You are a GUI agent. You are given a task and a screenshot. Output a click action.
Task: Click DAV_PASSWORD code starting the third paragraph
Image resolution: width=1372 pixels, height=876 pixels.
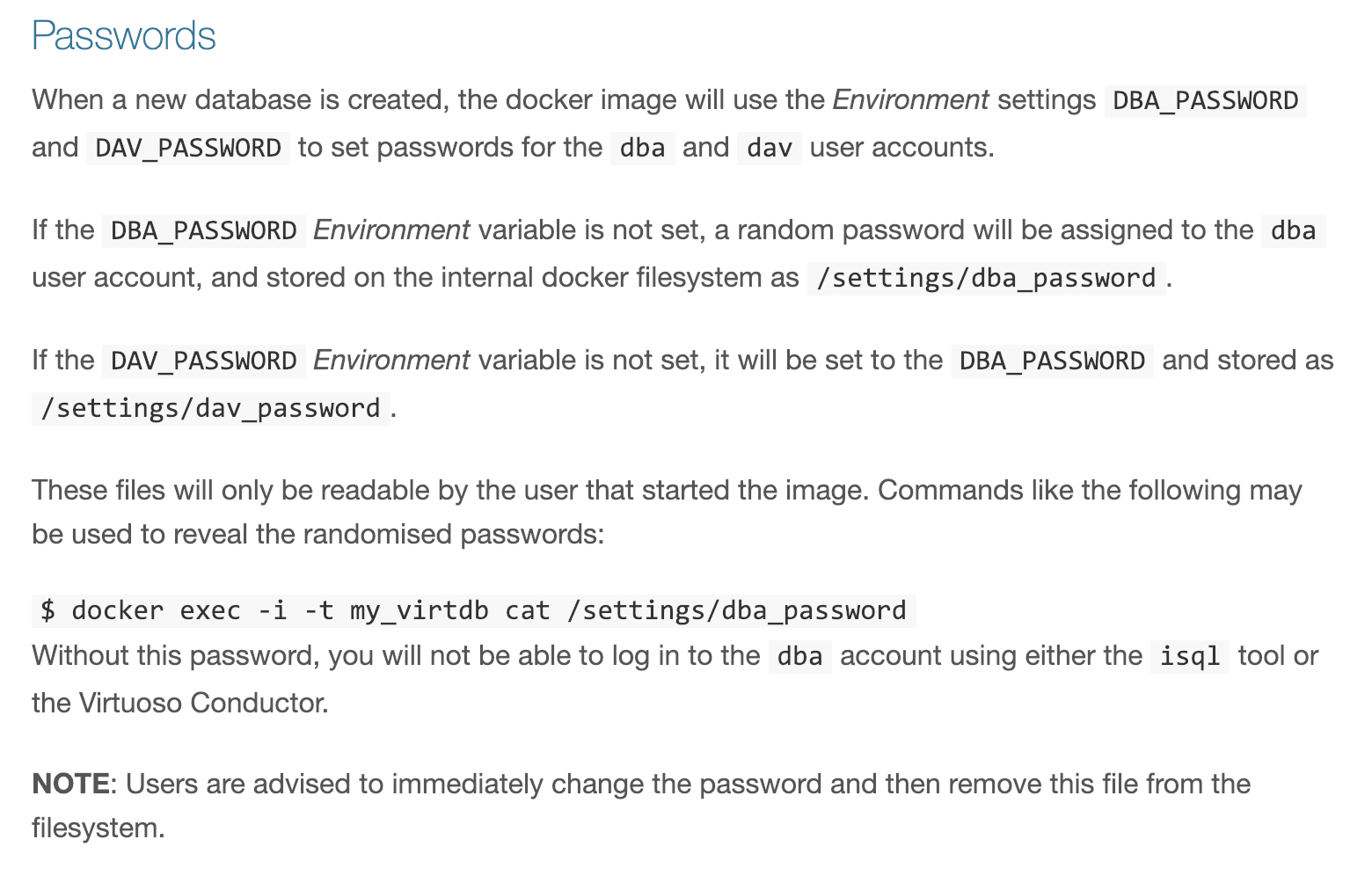coord(204,361)
